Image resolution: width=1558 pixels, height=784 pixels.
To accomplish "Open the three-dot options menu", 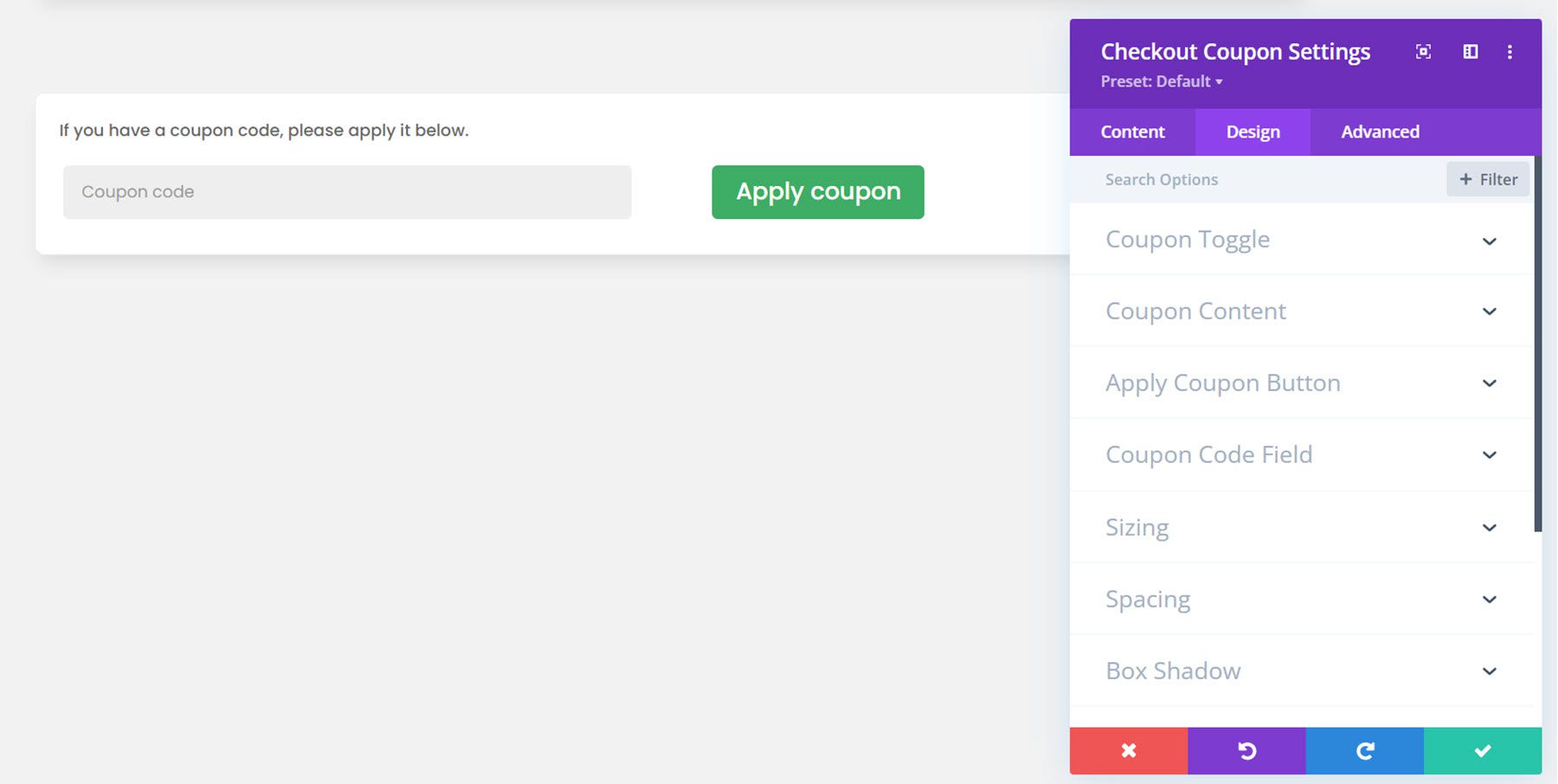I will tap(1510, 52).
